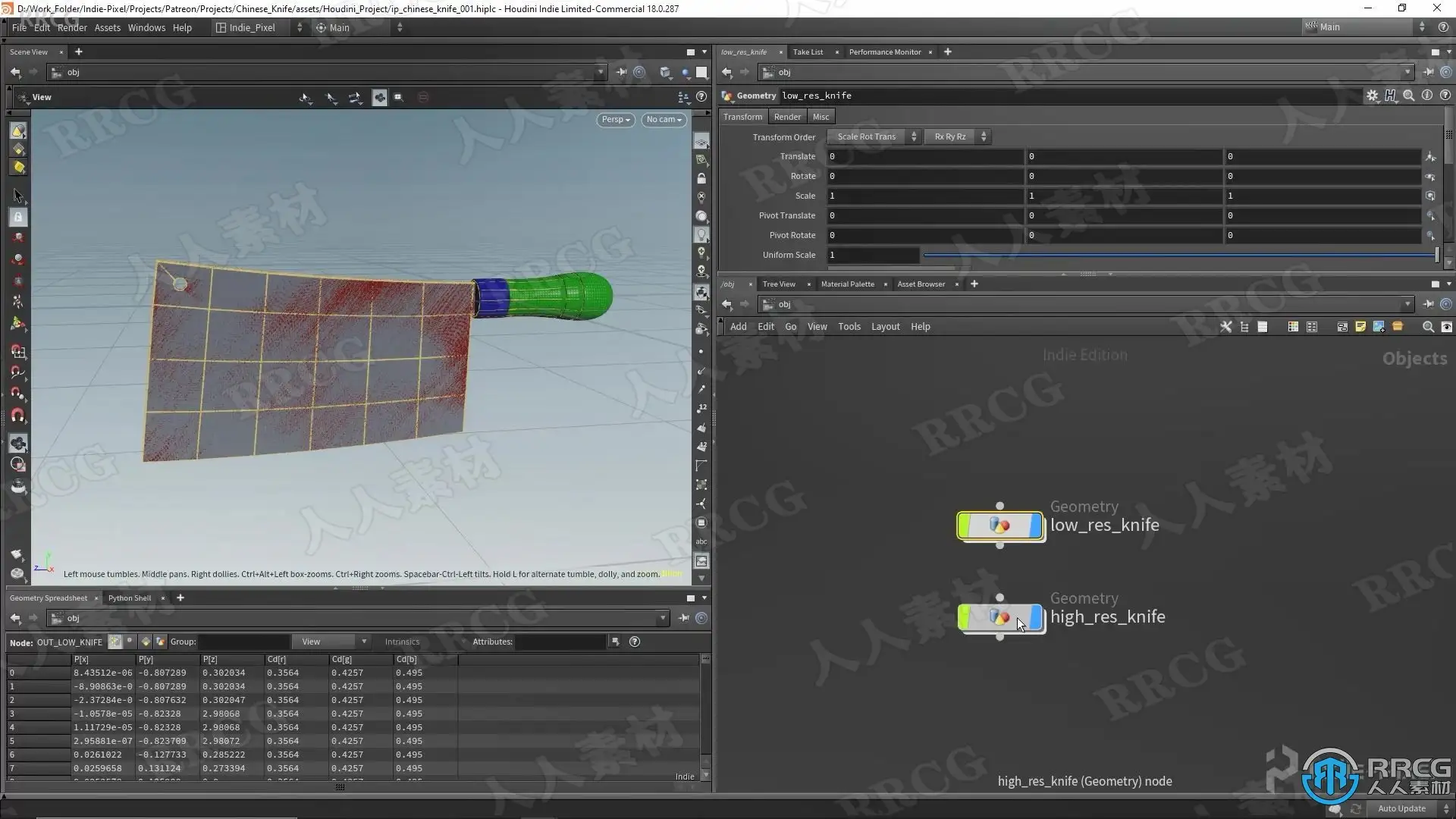Viewport: 1456px width, 819px height.
Task: Click the background image icon in network toolbar
Action: point(1379,327)
